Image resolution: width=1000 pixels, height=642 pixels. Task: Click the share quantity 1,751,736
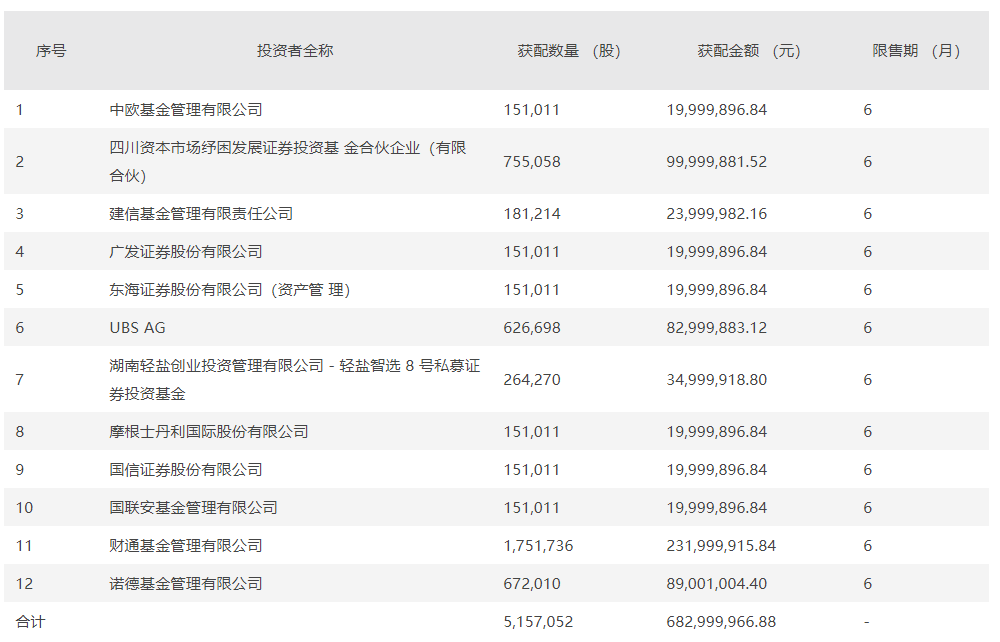point(538,546)
